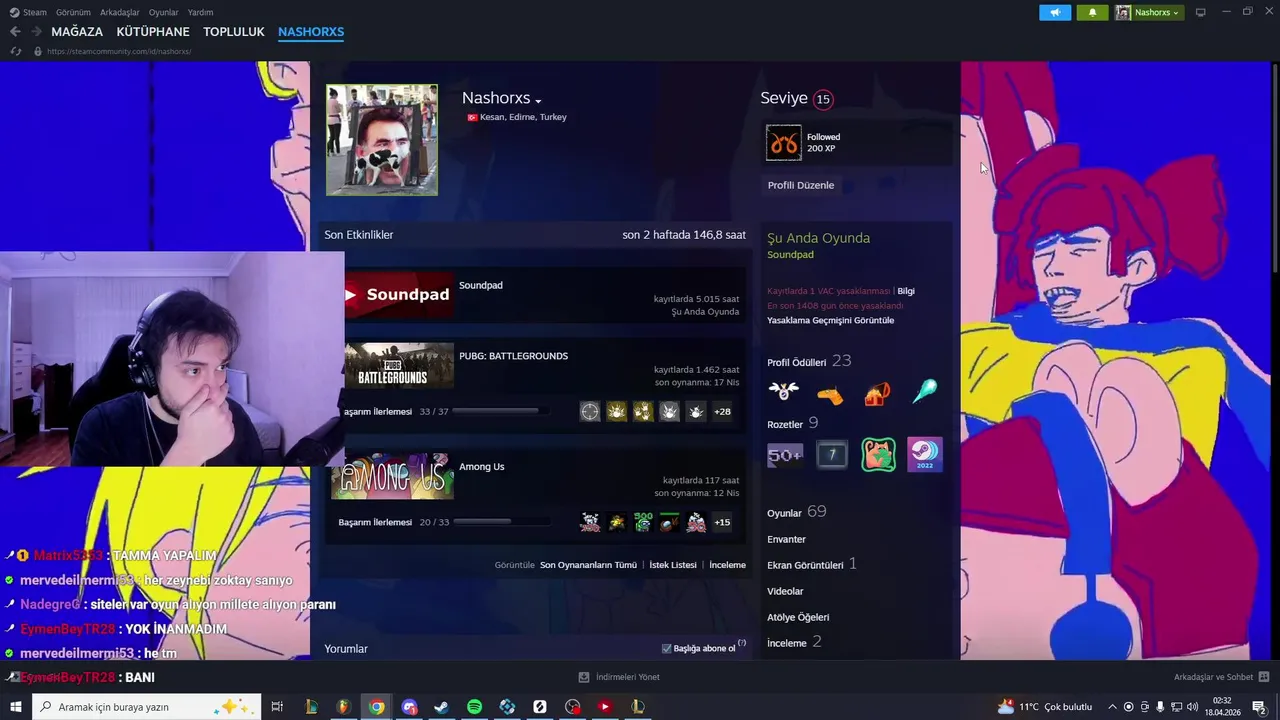
Task: Click the Profili Düzenle button
Action: (x=801, y=185)
